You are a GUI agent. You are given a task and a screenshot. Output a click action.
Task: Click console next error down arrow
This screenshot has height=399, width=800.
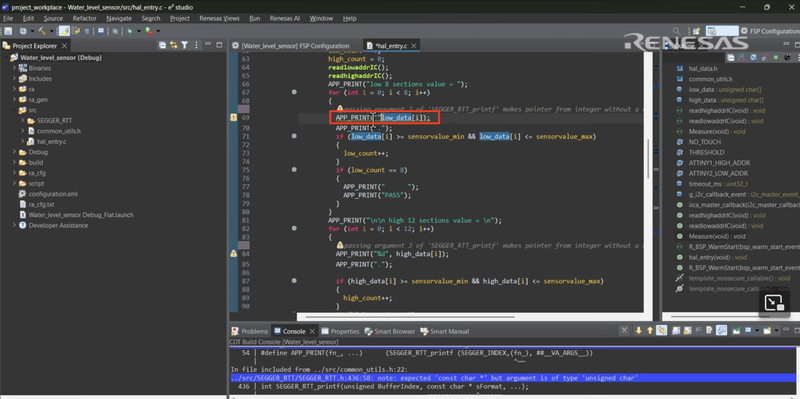[x=638, y=331]
